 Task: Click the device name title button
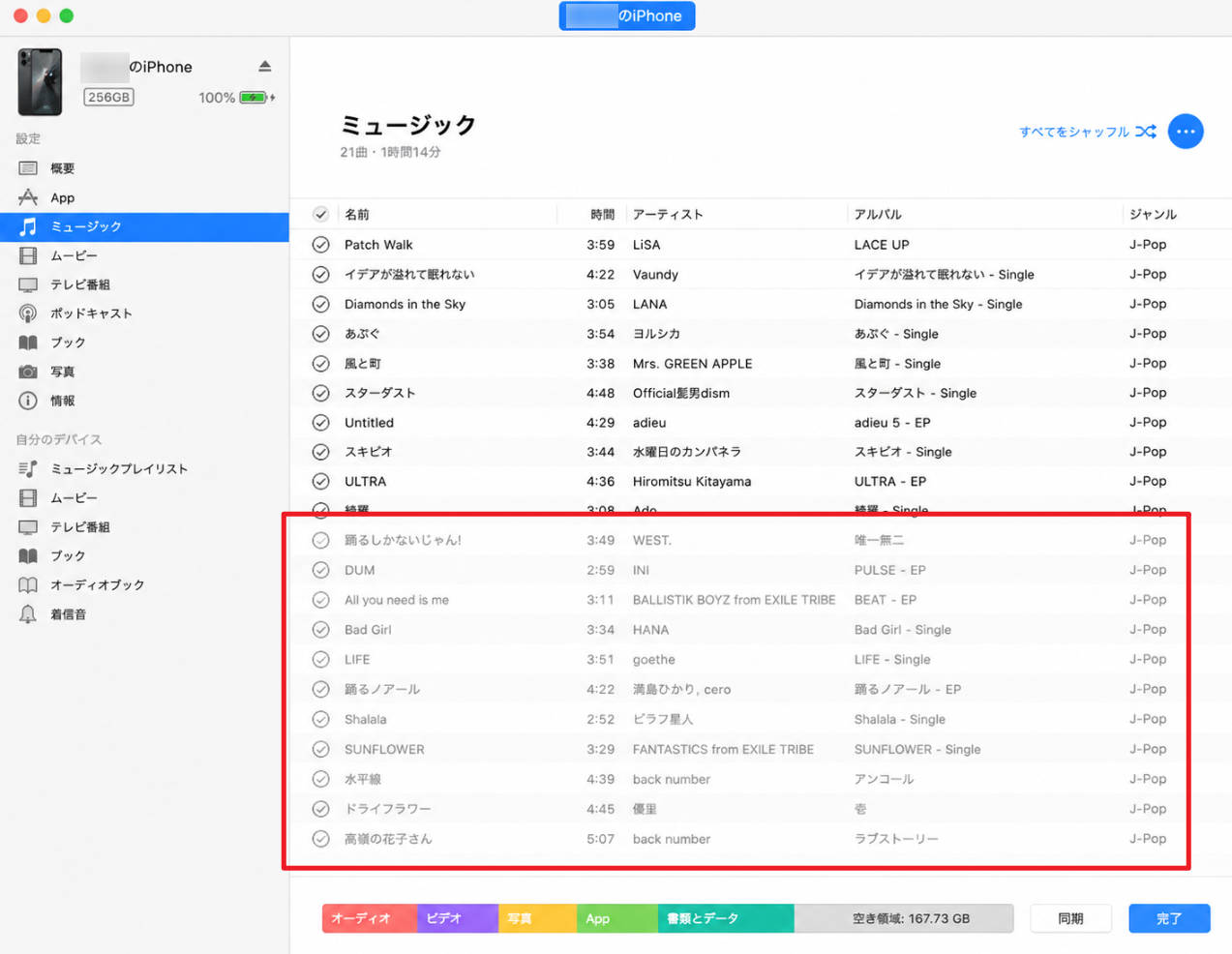[x=627, y=15]
